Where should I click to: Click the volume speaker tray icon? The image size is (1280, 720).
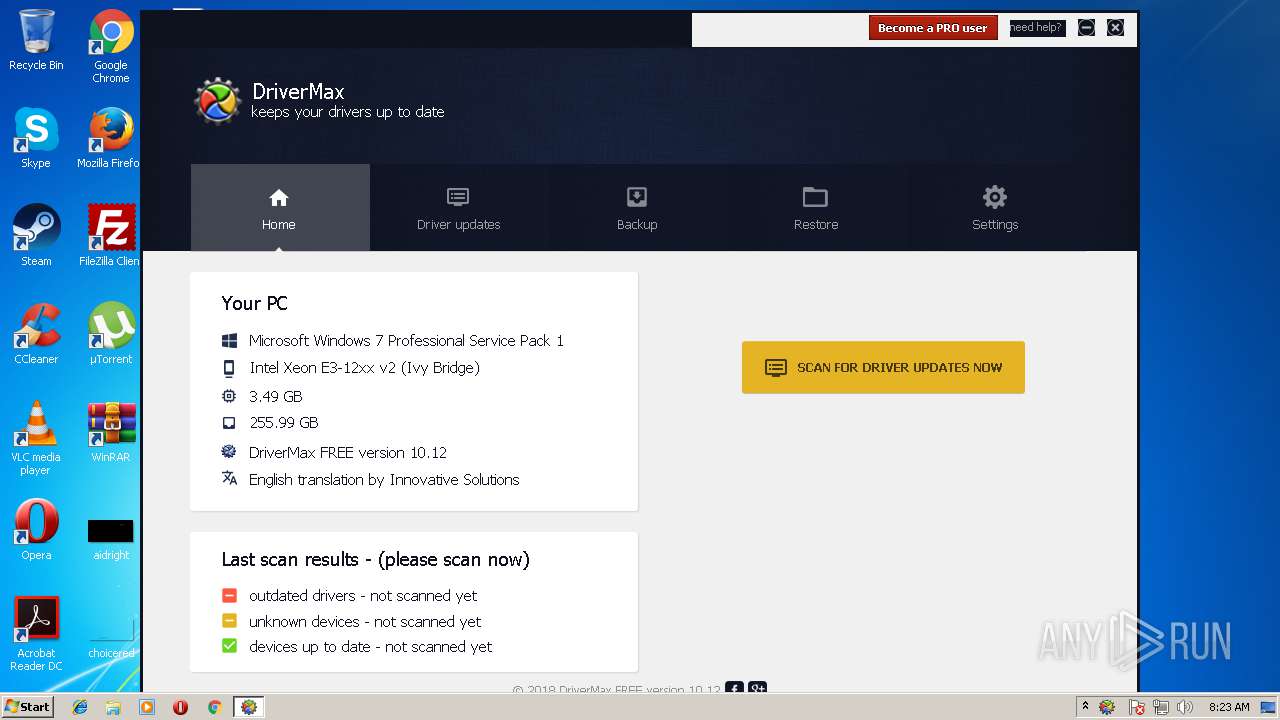pos(1185,707)
